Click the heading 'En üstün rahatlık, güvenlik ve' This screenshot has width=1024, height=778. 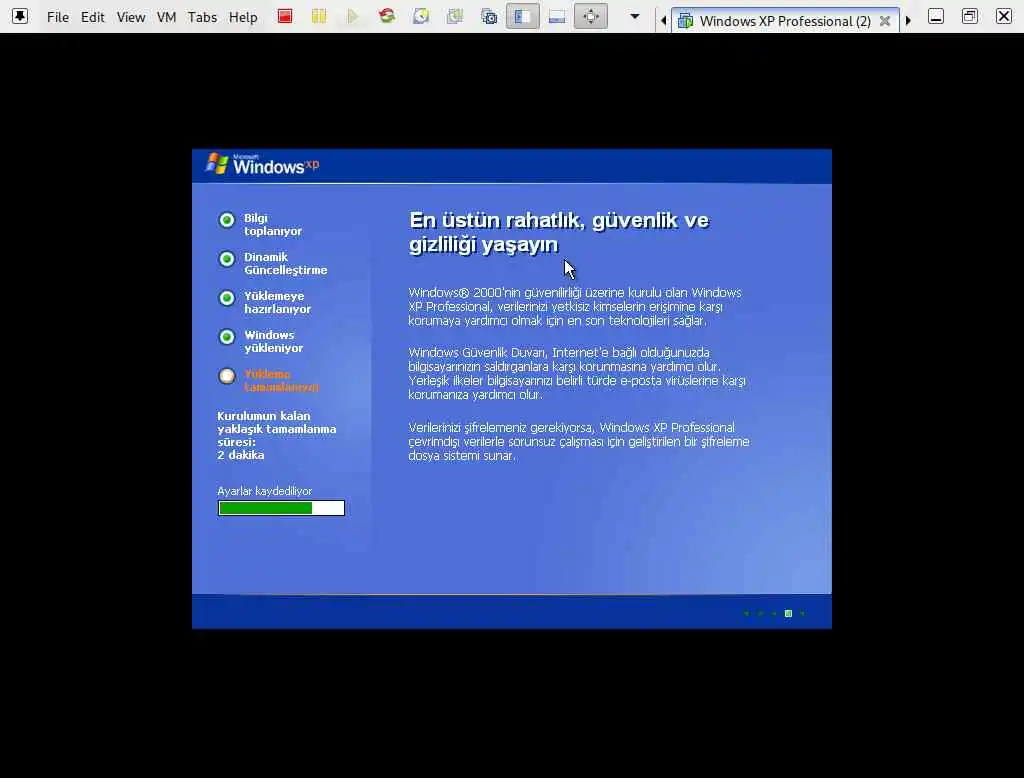click(x=559, y=220)
